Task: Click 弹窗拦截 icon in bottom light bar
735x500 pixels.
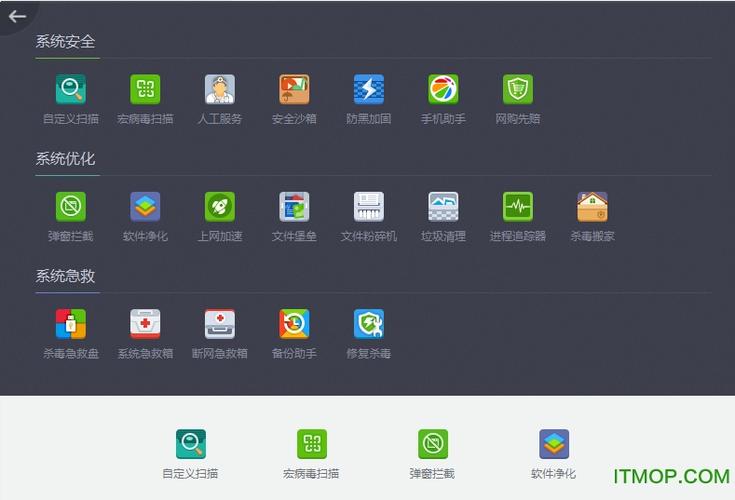Action: [433, 444]
